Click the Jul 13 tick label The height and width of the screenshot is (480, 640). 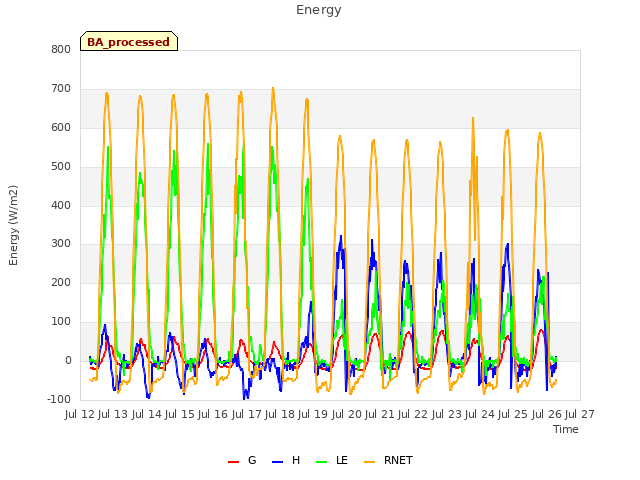tap(113, 414)
